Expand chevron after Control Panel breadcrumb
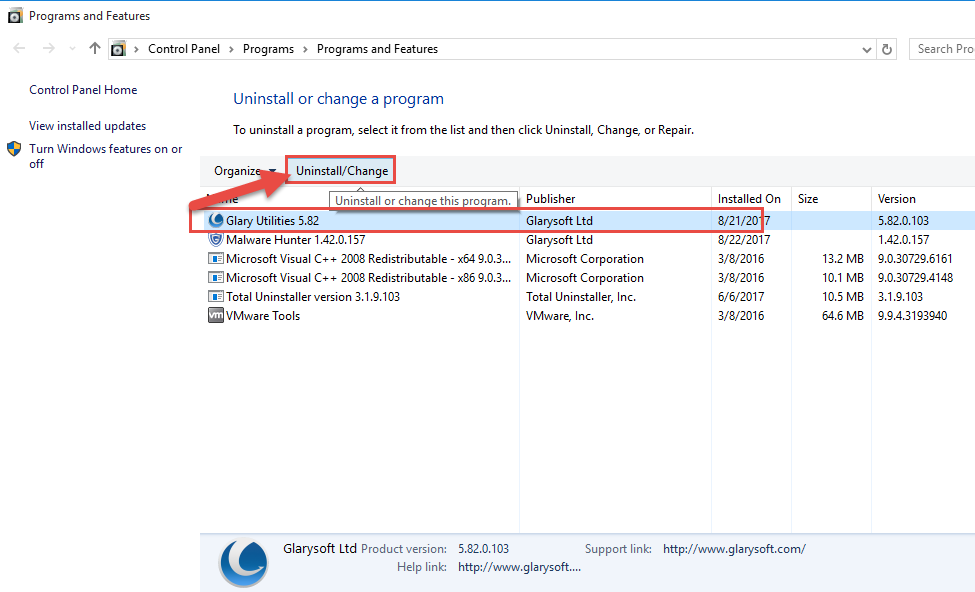This screenshot has width=975, height=592. click(231, 49)
